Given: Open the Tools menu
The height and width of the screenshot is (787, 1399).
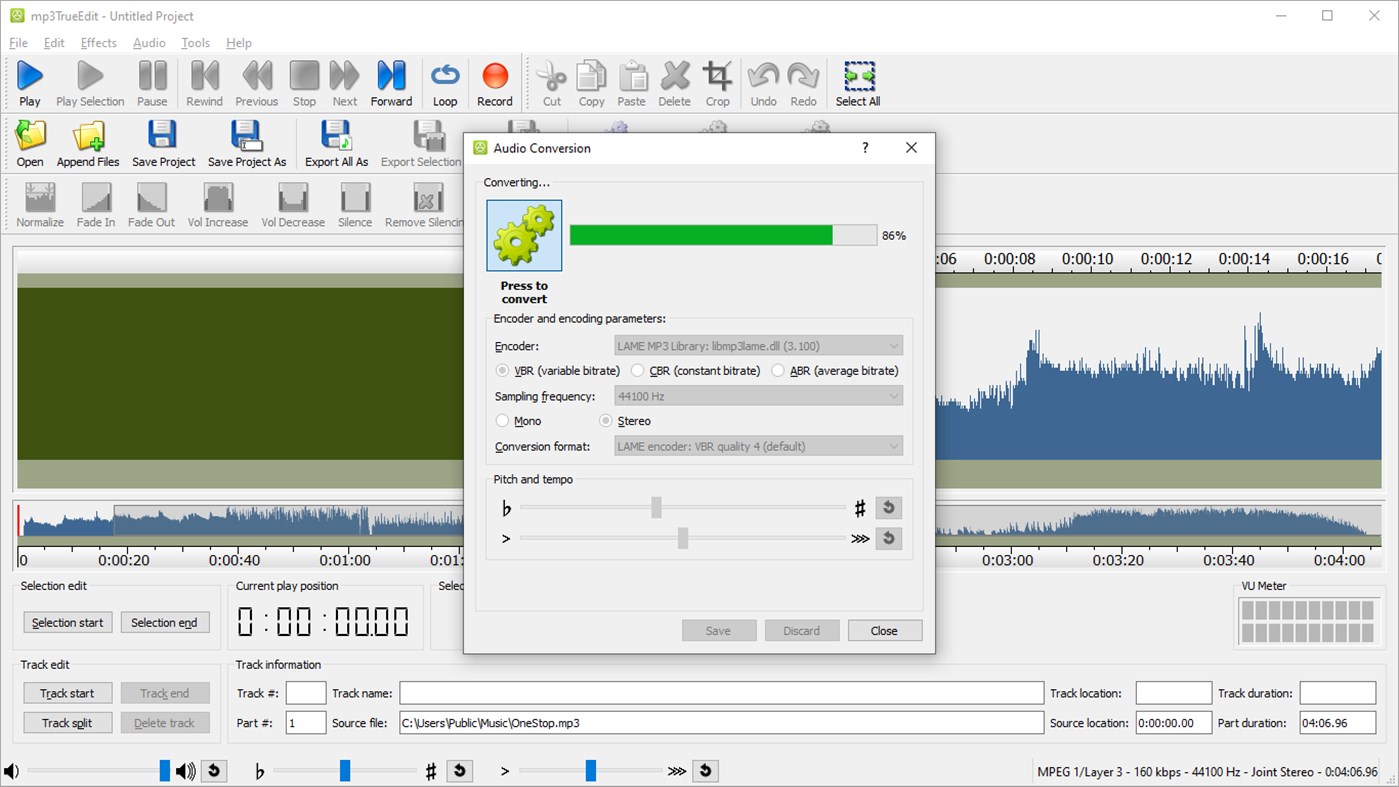Looking at the screenshot, I should tap(195, 43).
